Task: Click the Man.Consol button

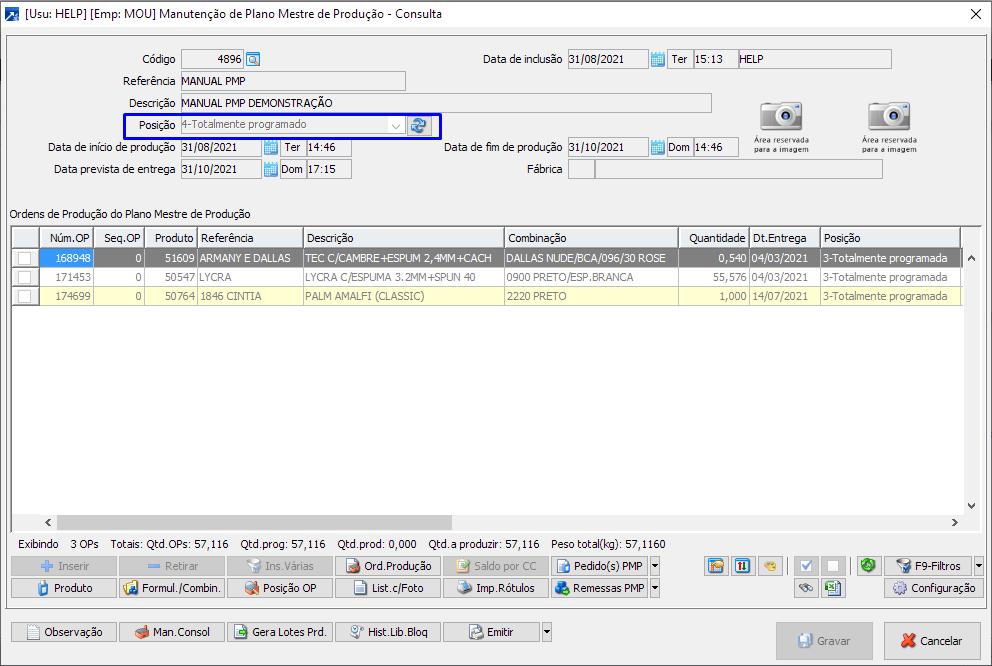Action: 173,632
